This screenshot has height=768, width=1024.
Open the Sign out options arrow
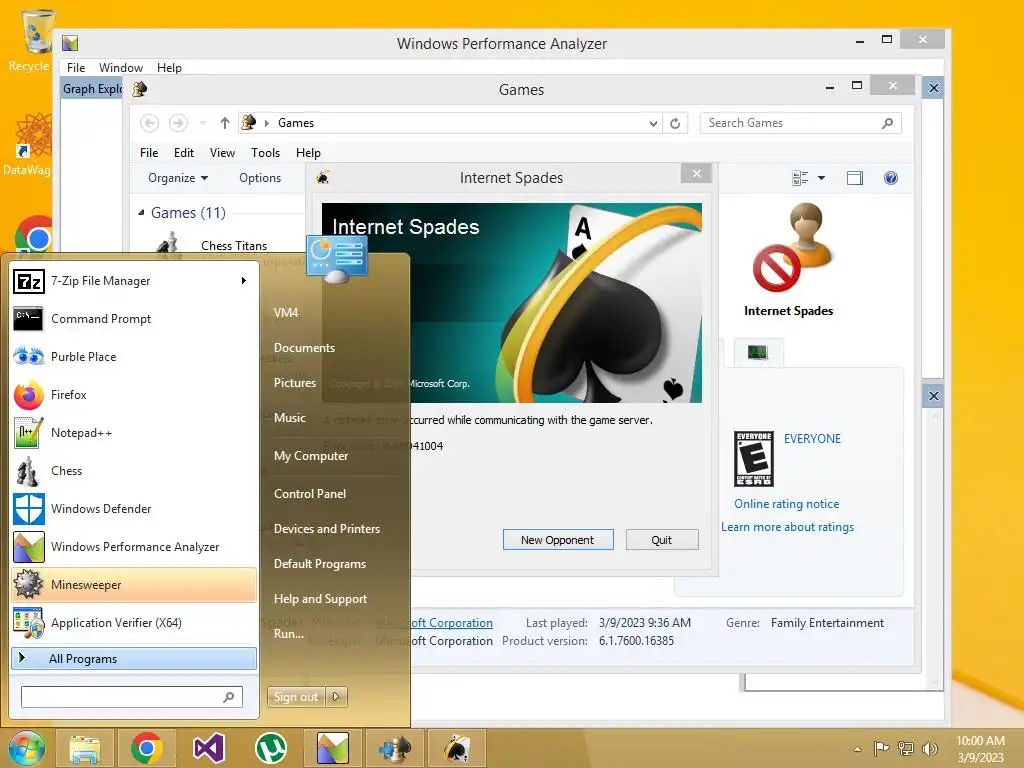pos(336,697)
